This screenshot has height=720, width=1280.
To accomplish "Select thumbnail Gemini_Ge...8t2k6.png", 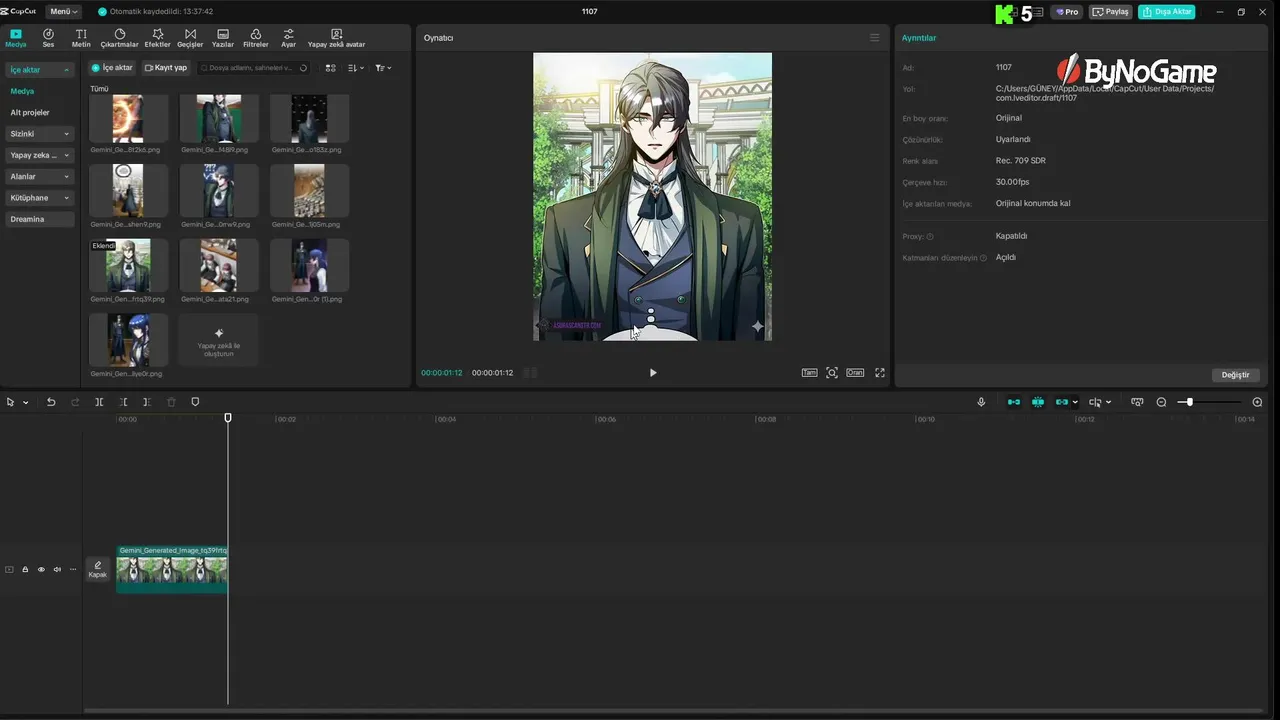I will [127, 119].
